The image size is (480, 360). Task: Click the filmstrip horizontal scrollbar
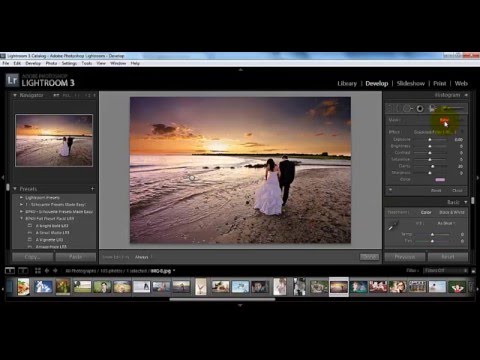222,299
